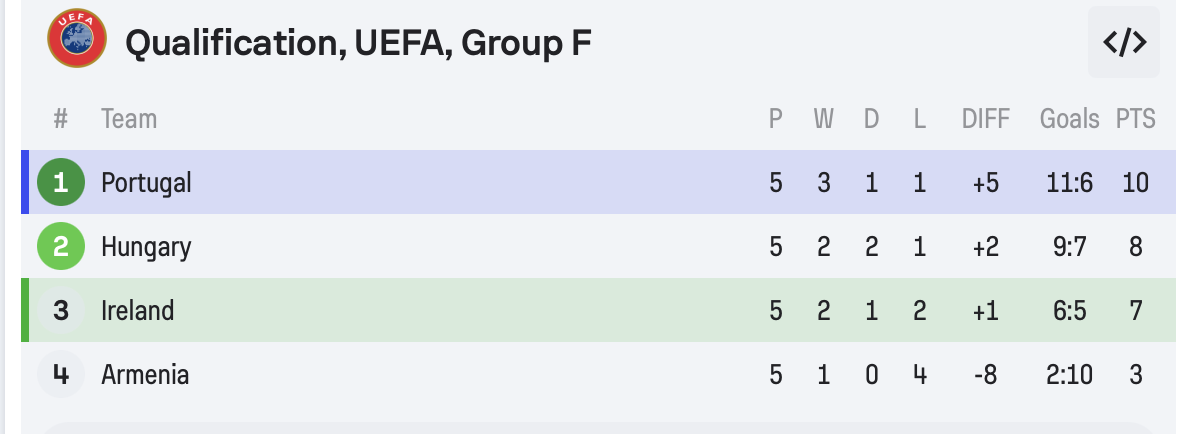Click the DIFF column header
The image size is (1180, 434).
click(986, 119)
